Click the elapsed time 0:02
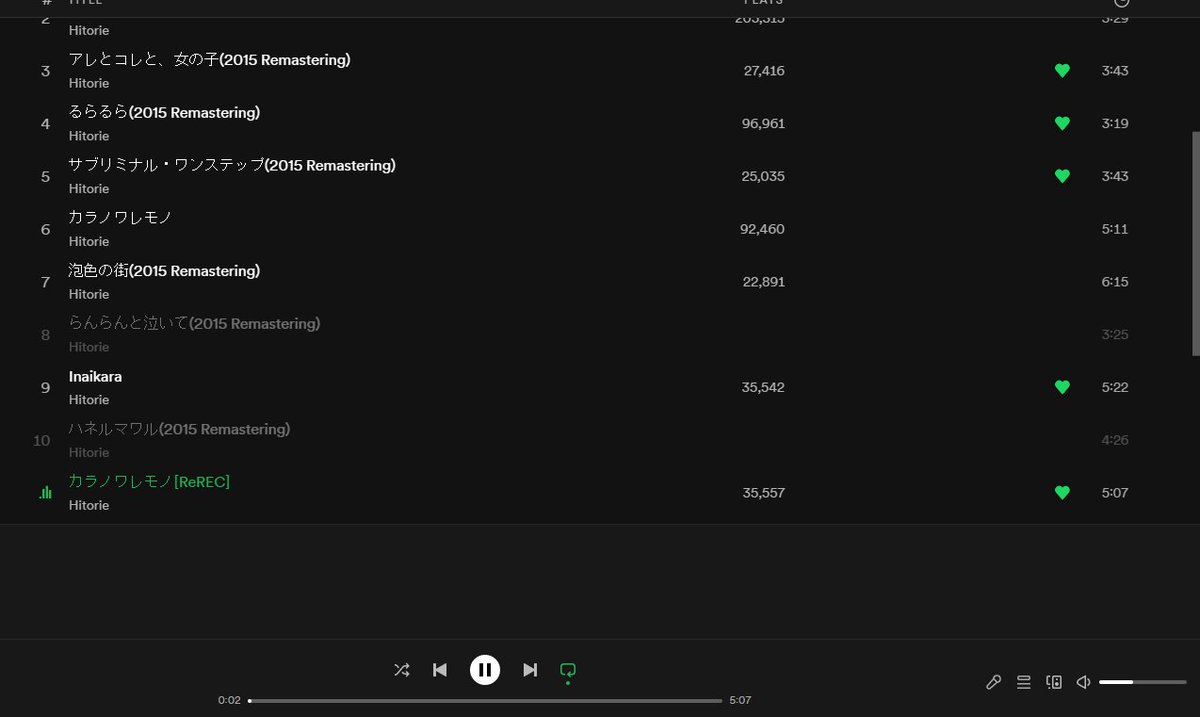1200x717 pixels. [229, 700]
